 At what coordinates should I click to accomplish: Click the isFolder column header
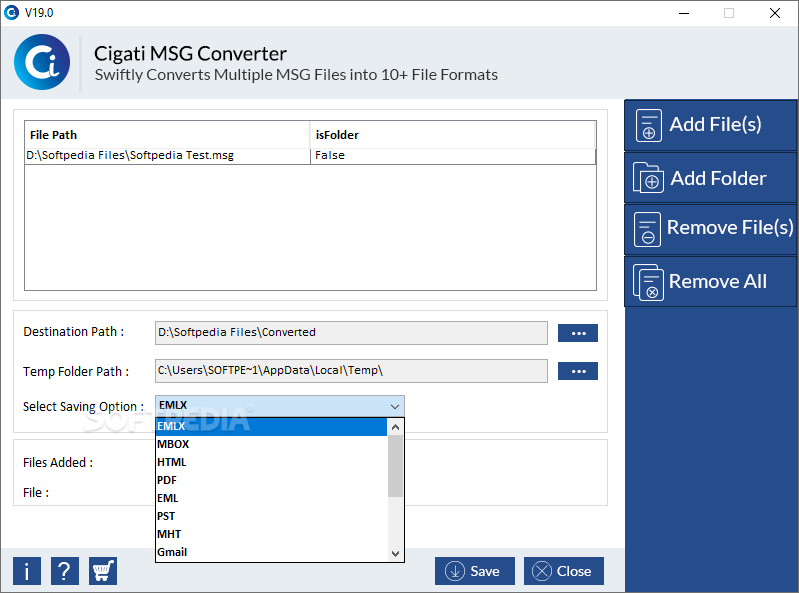452,135
